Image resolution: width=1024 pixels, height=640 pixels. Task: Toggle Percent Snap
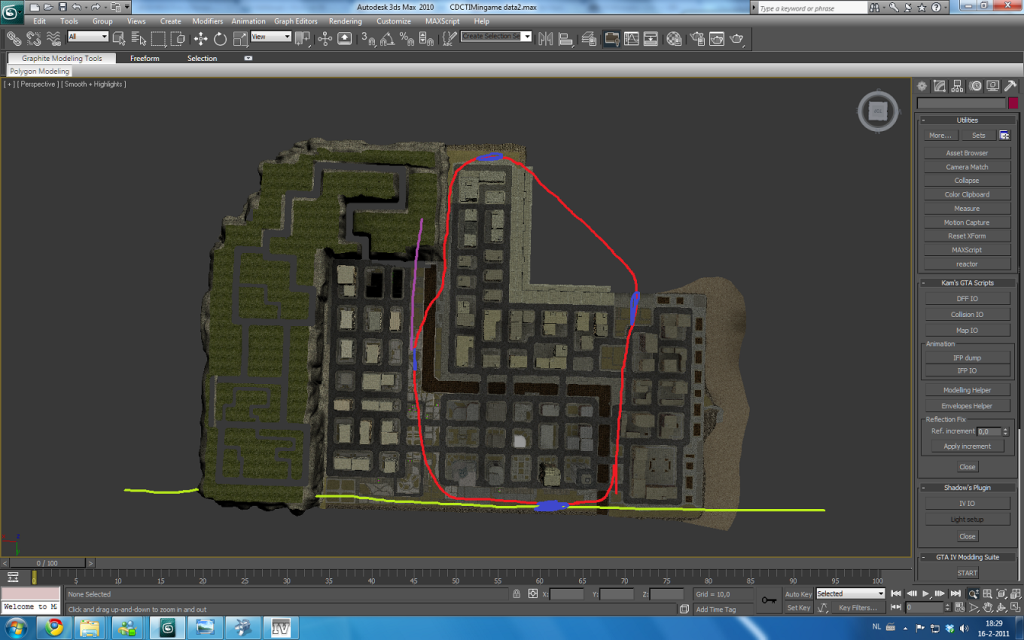(x=407, y=39)
